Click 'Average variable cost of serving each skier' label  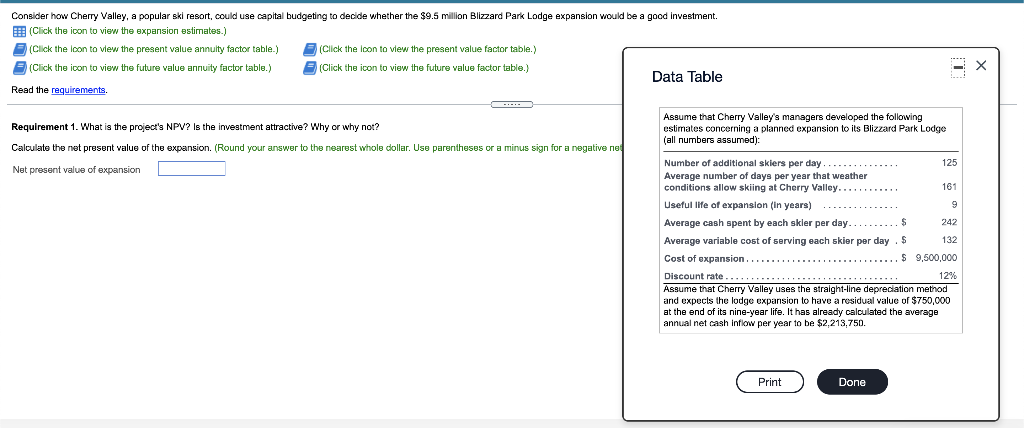(x=776, y=240)
